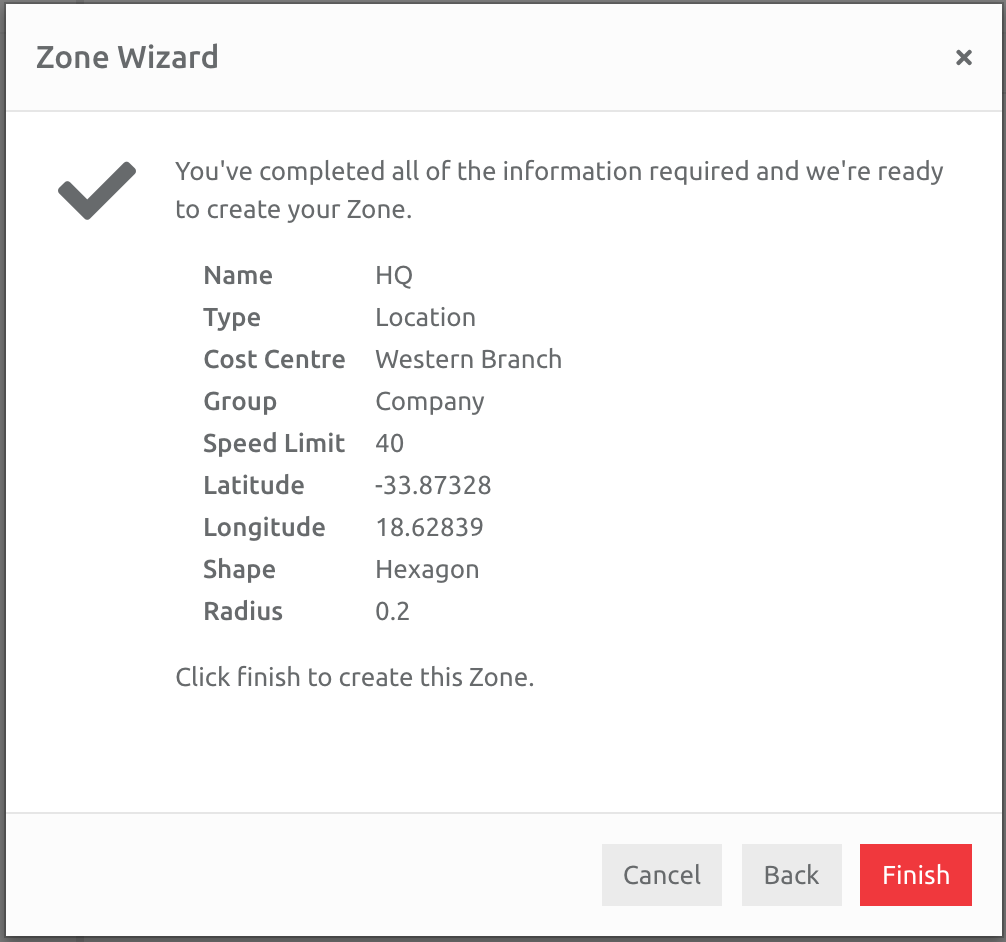Select the Speed Limit value 40
The image size is (1006, 942).
(389, 443)
